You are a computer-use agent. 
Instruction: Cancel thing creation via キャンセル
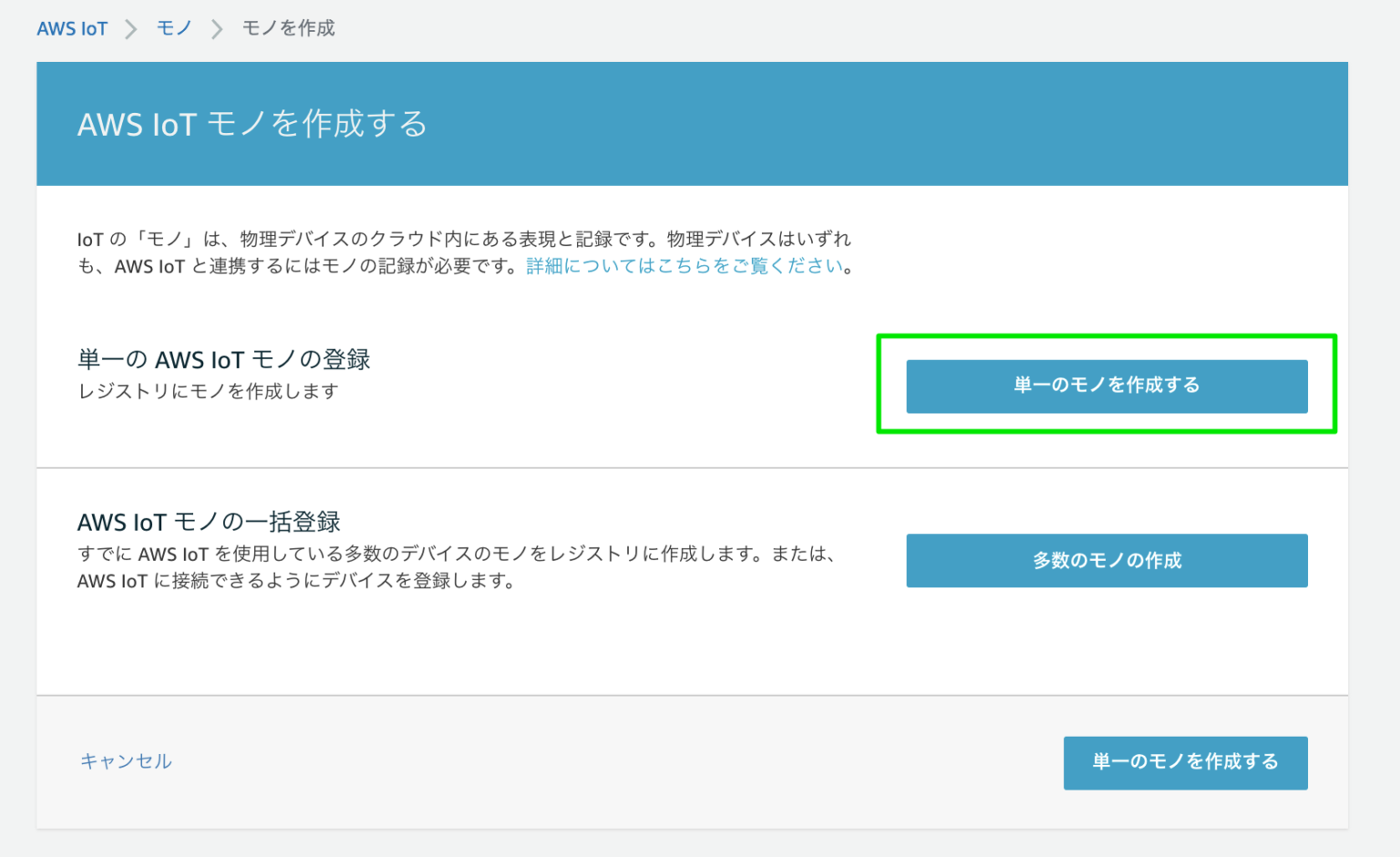tap(125, 762)
